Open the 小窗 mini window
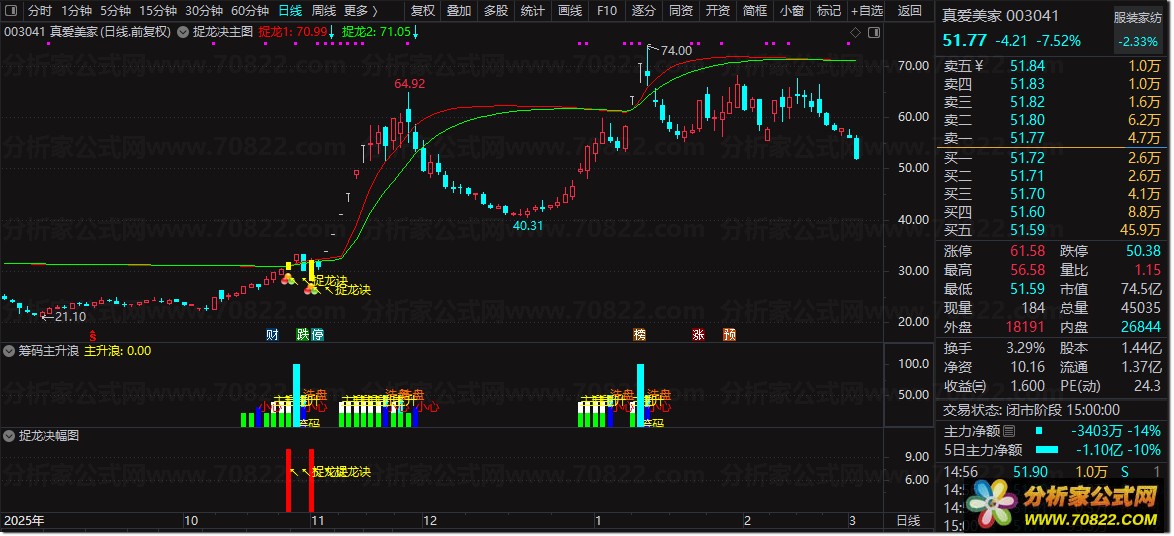 click(x=791, y=11)
